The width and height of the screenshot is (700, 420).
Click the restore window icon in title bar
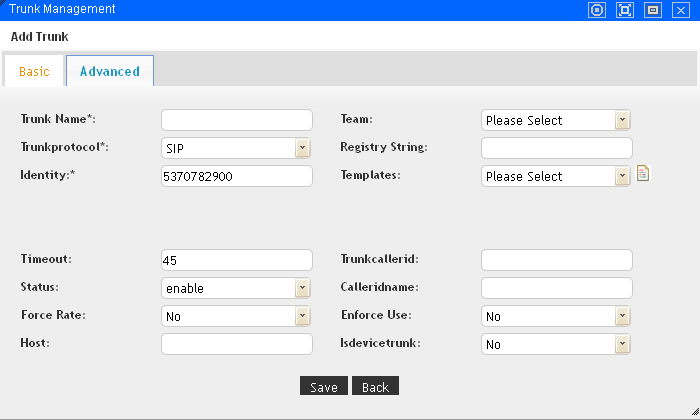click(x=653, y=10)
